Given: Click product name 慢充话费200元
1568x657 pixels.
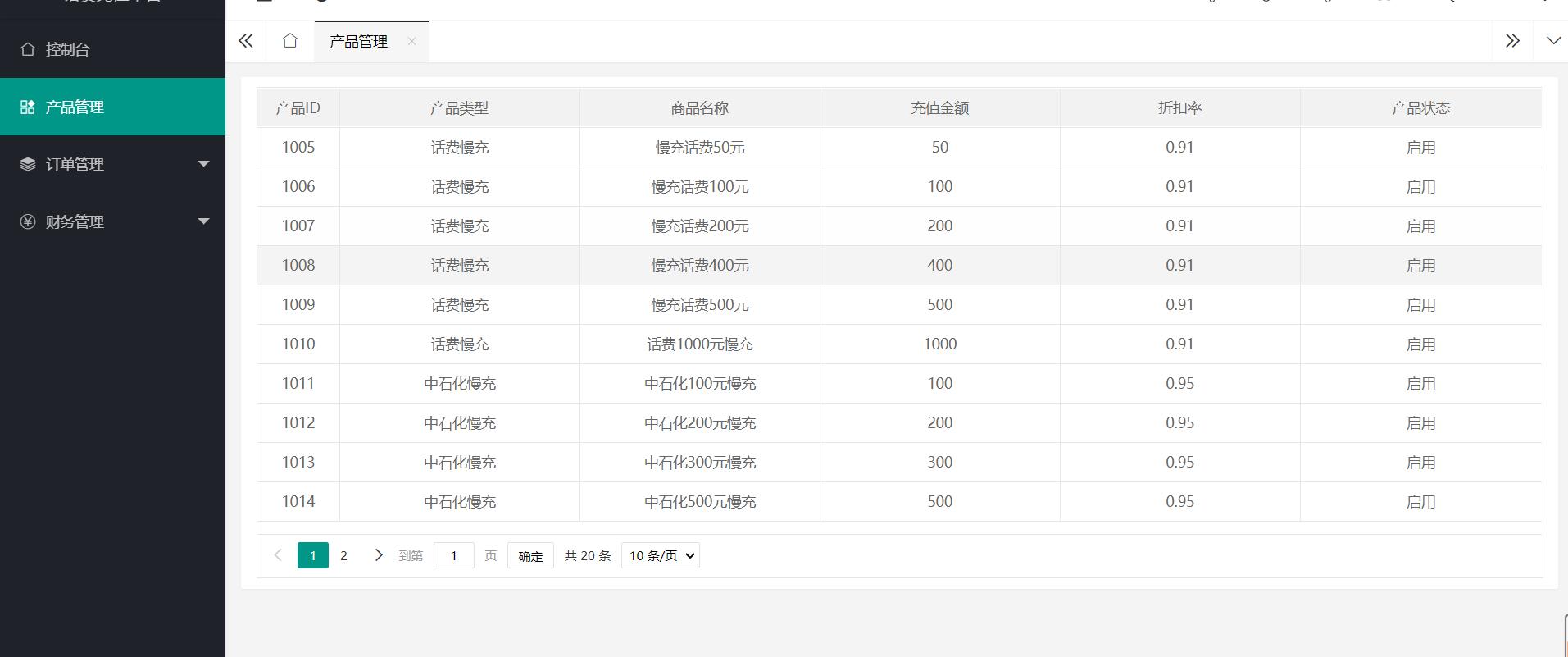Looking at the screenshot, I should click(700, 226).
